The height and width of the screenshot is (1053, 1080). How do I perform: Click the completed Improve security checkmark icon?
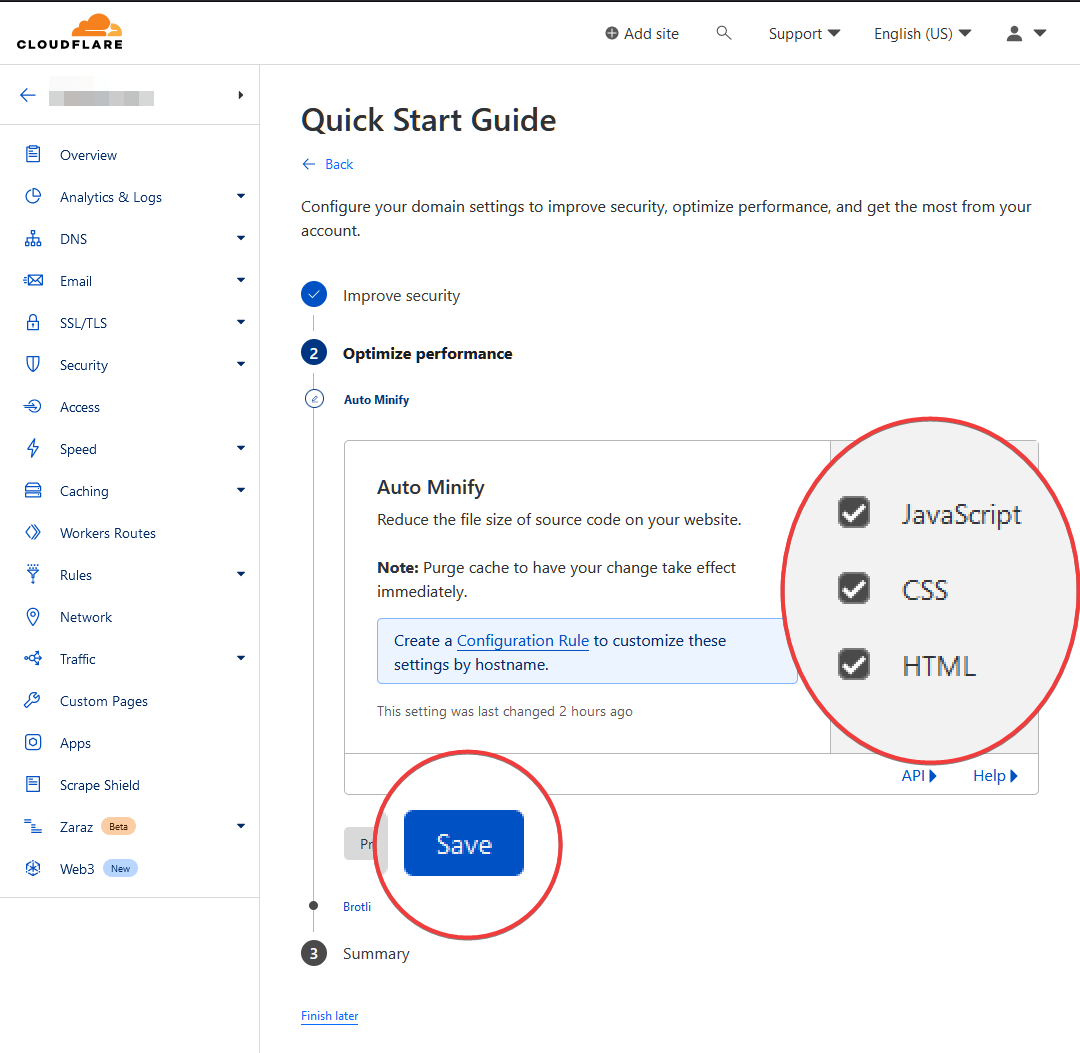(314, 294)
